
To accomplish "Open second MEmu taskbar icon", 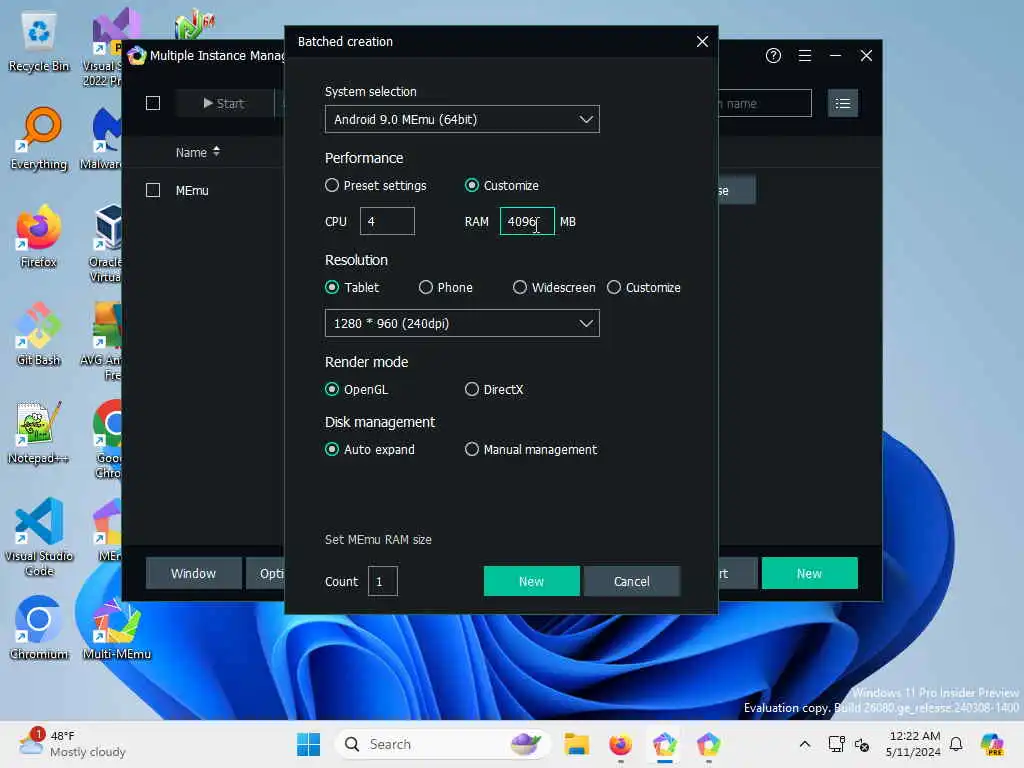I will pos(709,744).
